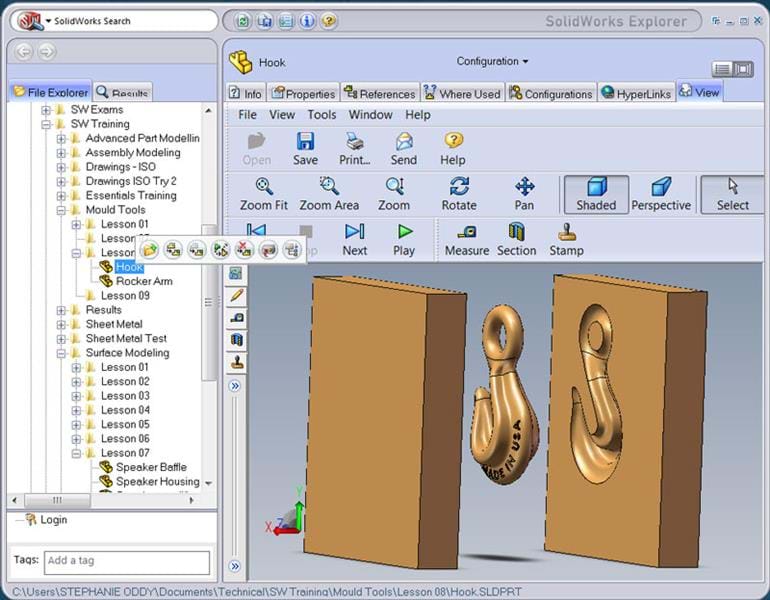Click the Zoom Fit tool
Screen dimensions: 770x600
(263, 193)
